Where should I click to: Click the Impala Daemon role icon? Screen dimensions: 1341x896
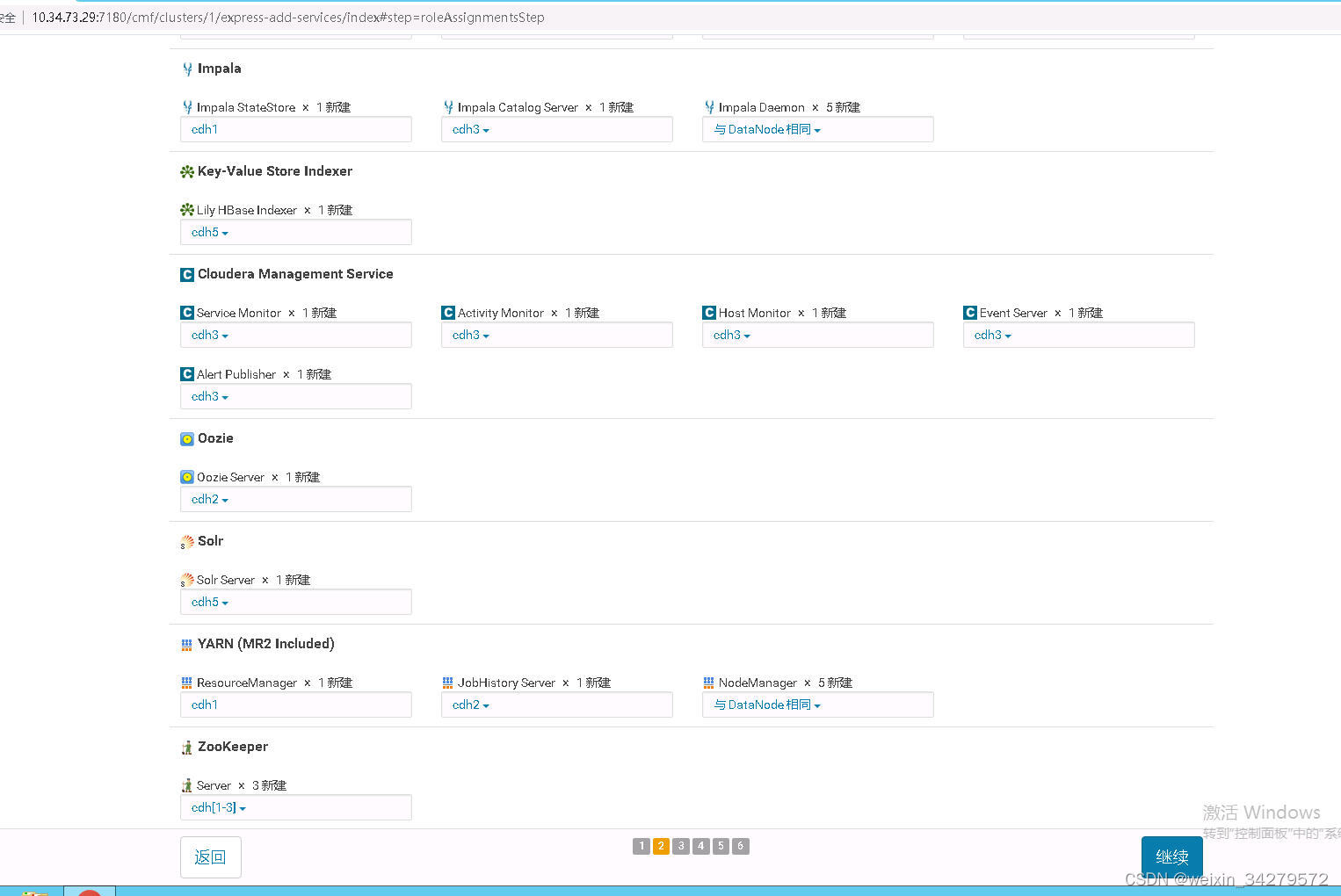709,107
